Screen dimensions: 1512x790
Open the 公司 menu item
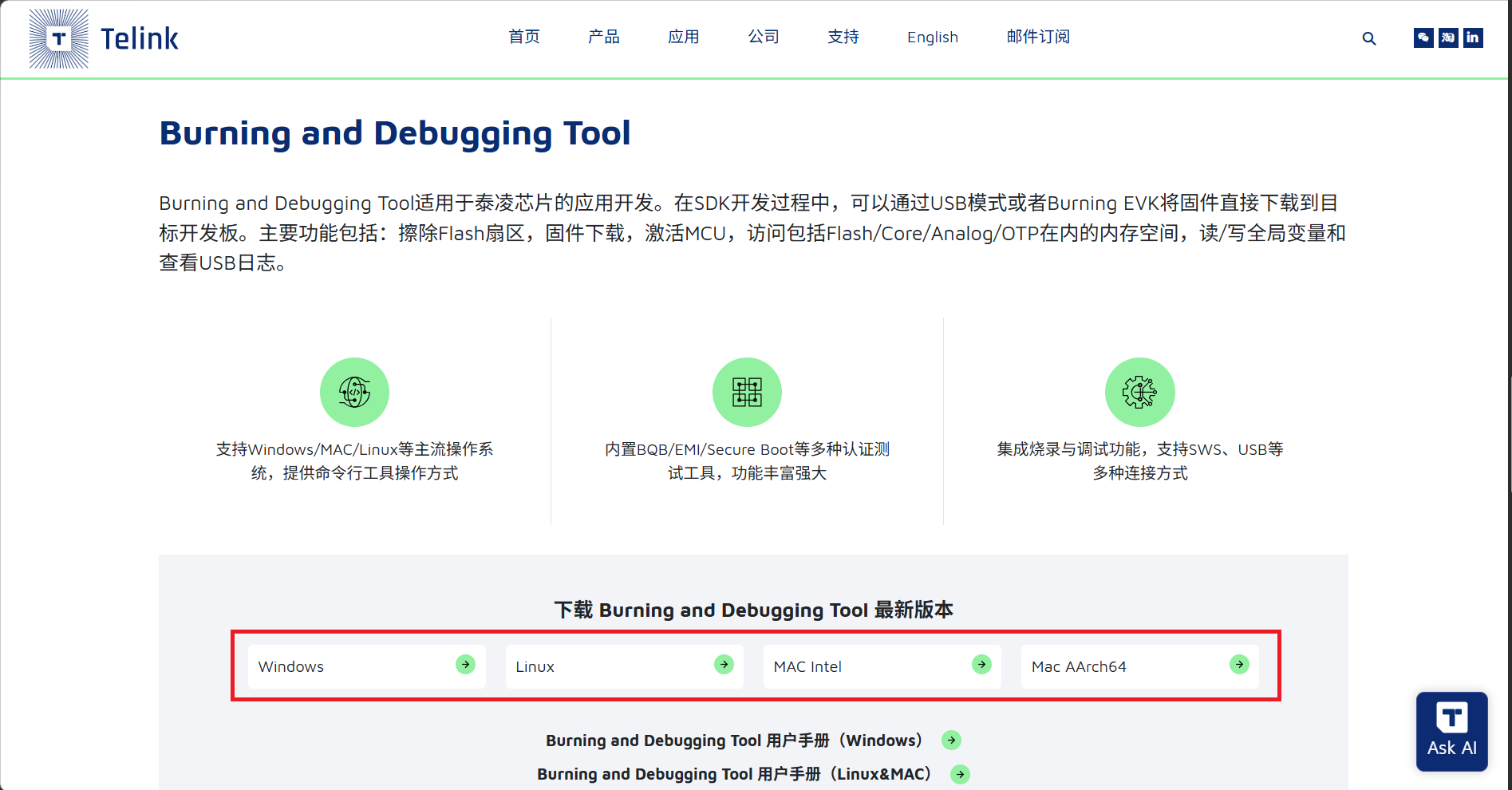(764, 37)
